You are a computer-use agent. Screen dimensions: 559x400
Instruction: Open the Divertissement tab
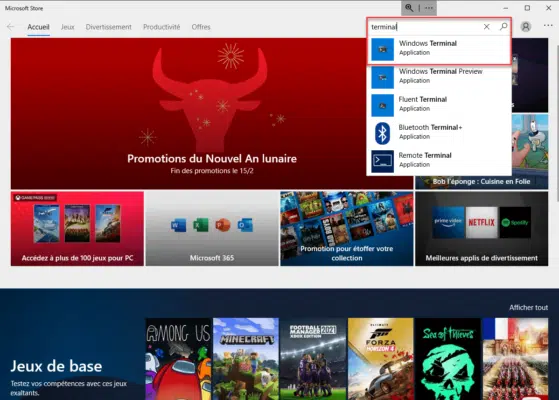pyautogui.click(x=108, y=27)
